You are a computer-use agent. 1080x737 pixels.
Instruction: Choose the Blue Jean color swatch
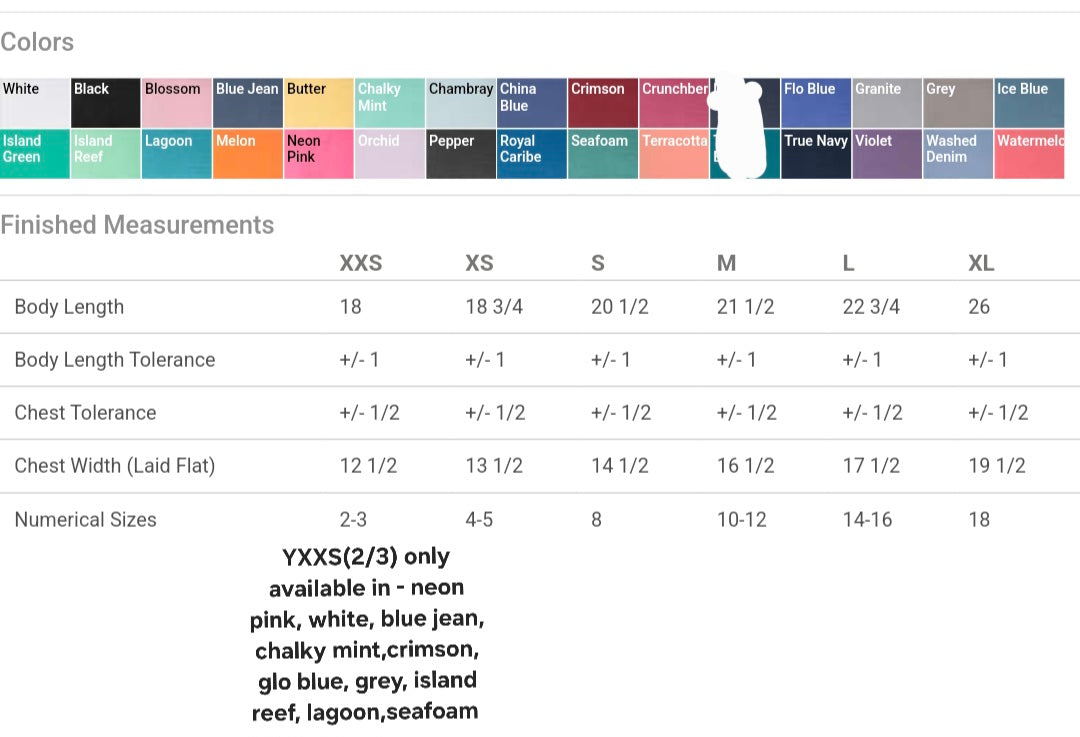(x=248, y=103)
